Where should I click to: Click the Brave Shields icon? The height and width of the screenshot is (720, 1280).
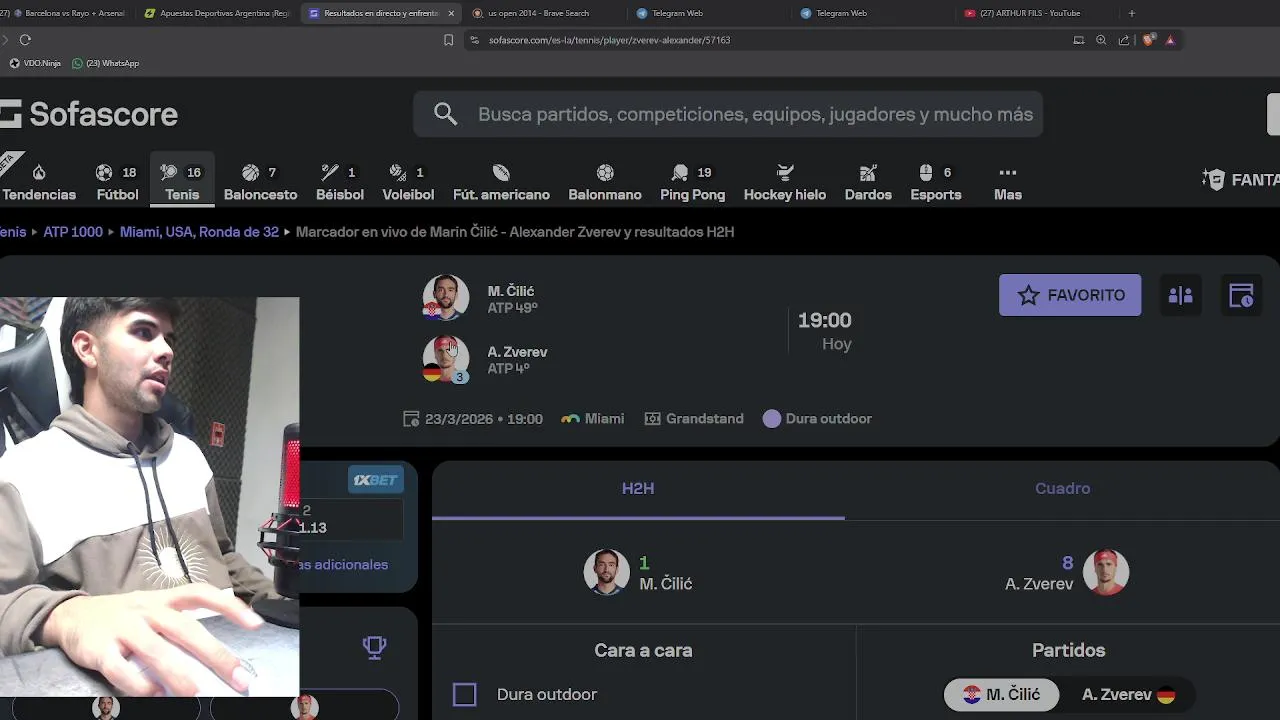point(1148,40)
